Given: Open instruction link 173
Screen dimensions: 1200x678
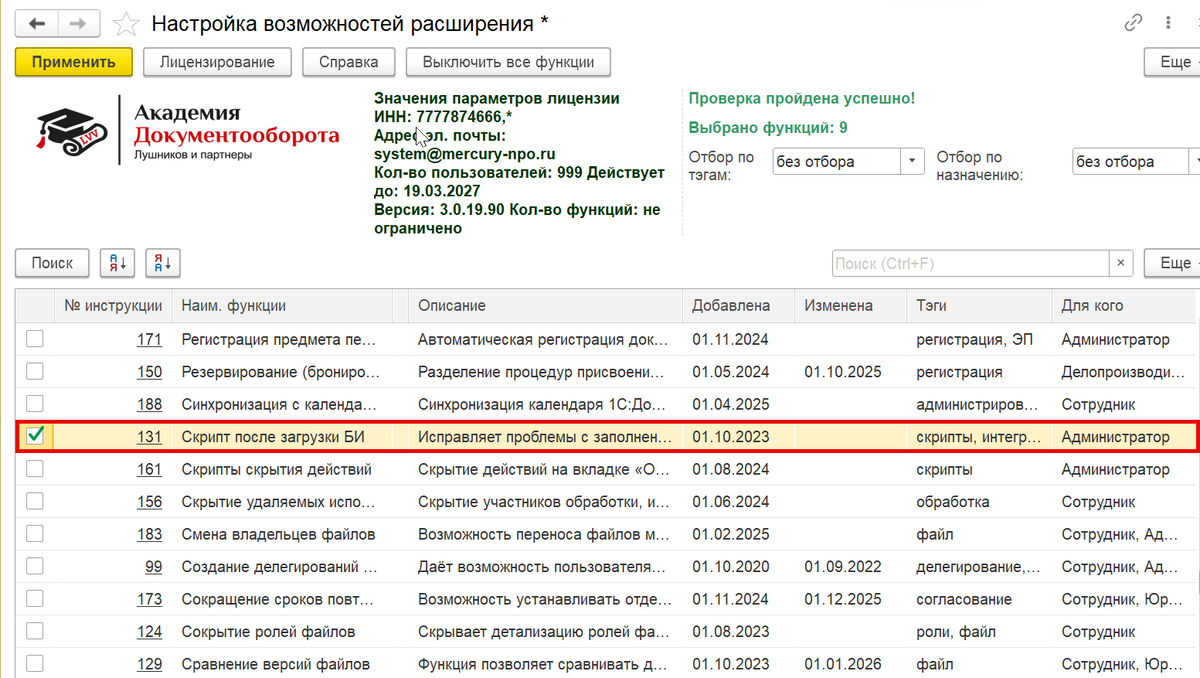Looking at the screenshot, I should click(x=149, y=600).
